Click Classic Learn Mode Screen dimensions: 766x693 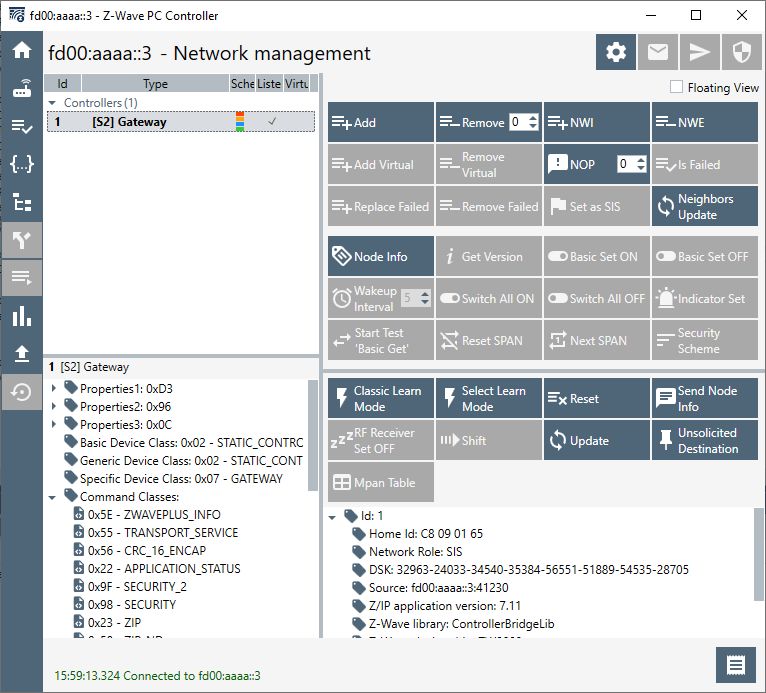pos(381,398)
